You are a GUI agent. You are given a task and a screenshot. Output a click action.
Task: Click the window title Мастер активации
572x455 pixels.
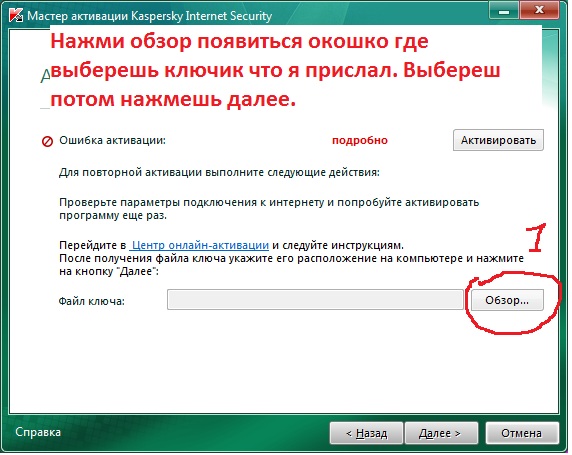(150, 16)
